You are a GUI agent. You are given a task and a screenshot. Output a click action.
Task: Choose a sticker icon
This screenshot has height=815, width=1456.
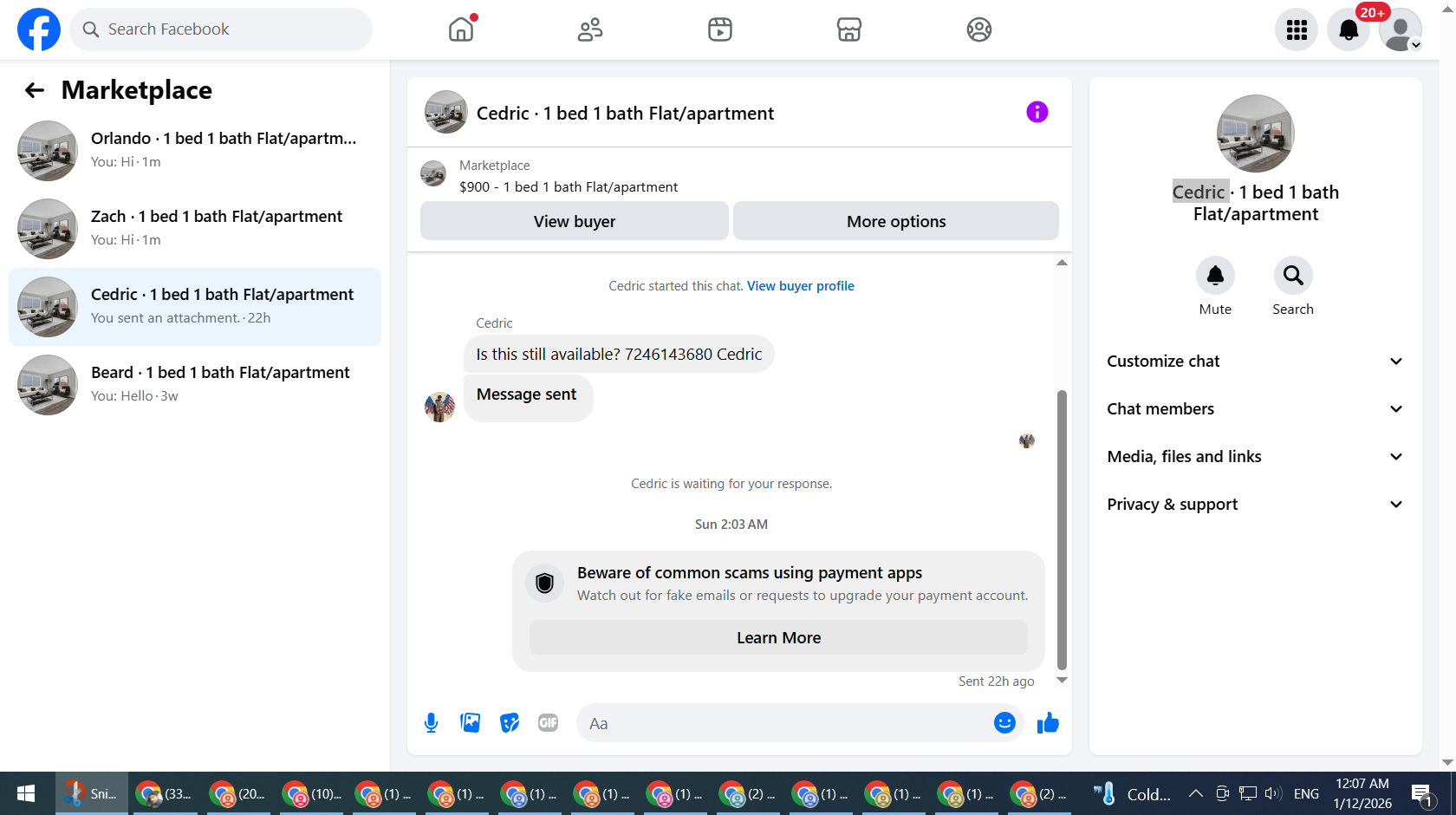510,723
